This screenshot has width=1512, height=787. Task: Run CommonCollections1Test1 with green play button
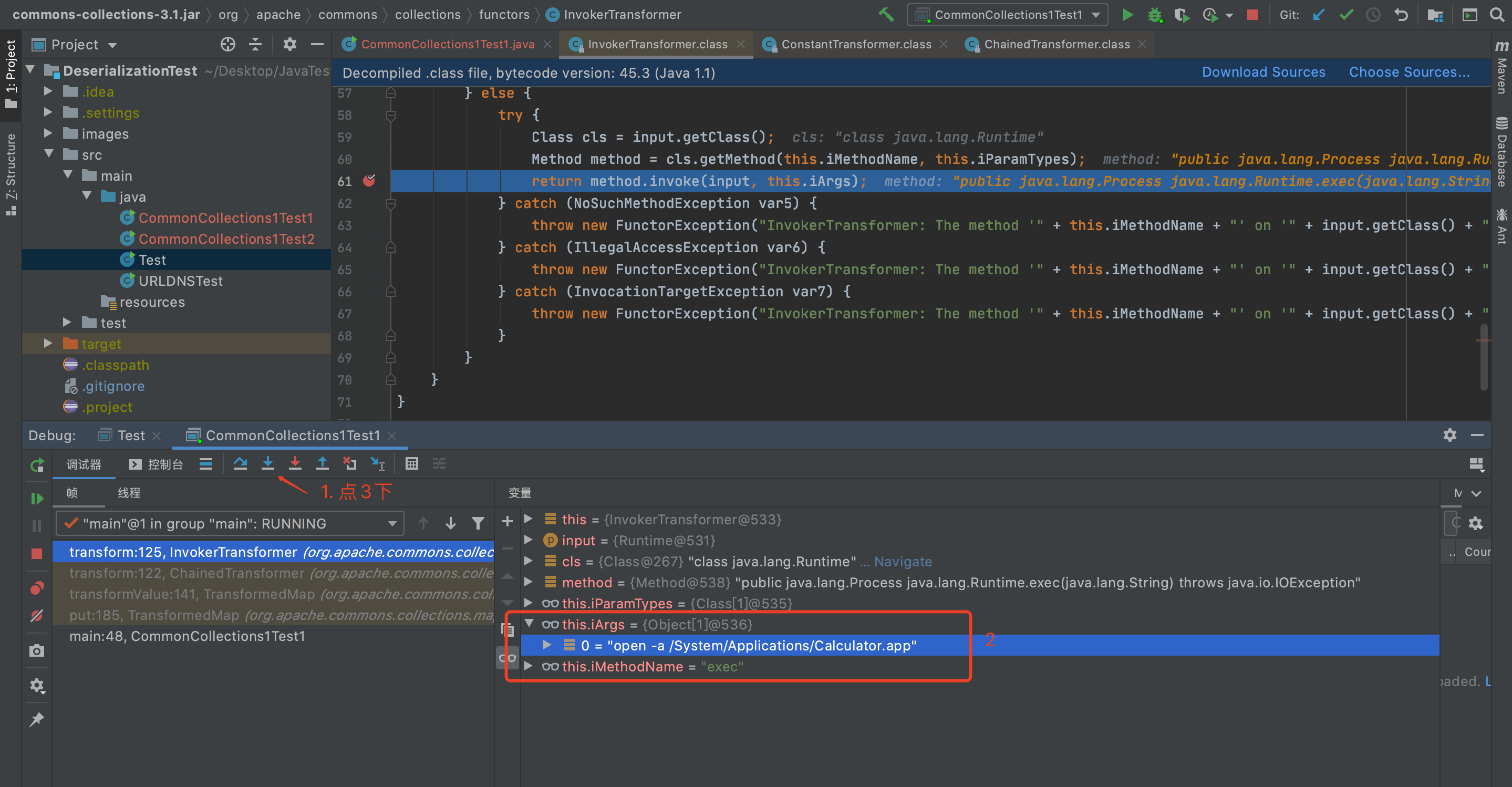1127,15
